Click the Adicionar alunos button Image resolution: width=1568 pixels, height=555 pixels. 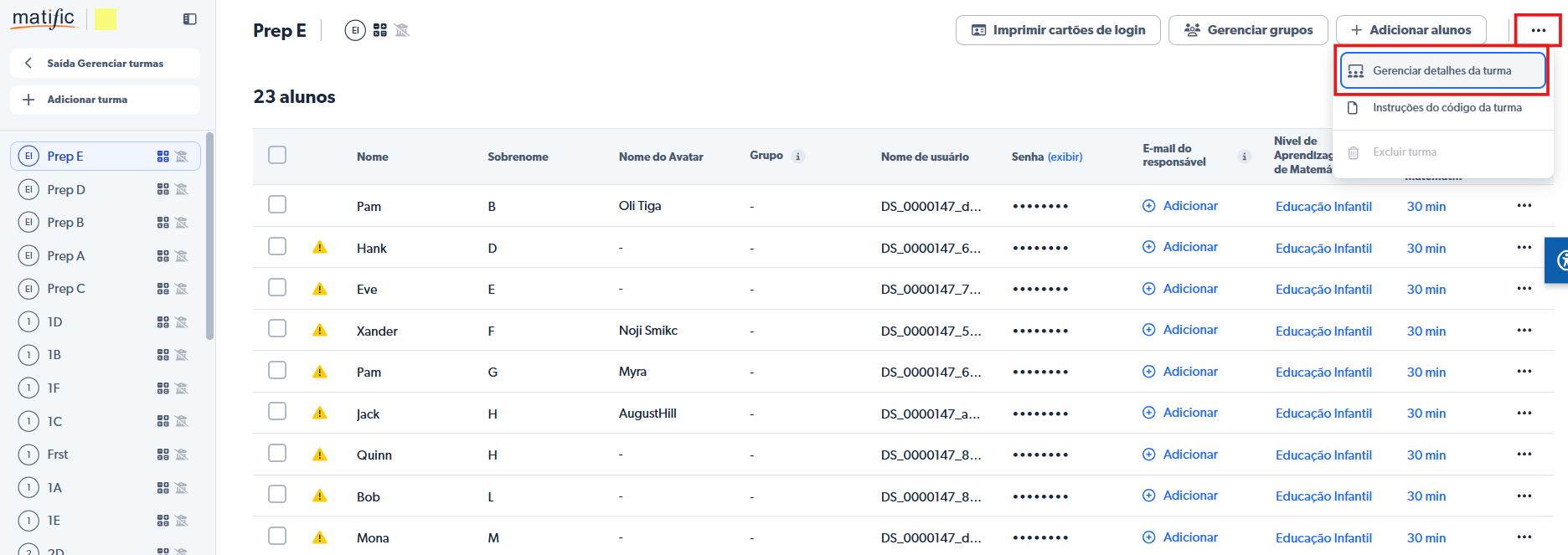pyautogui.click(x=1411, y=30)
